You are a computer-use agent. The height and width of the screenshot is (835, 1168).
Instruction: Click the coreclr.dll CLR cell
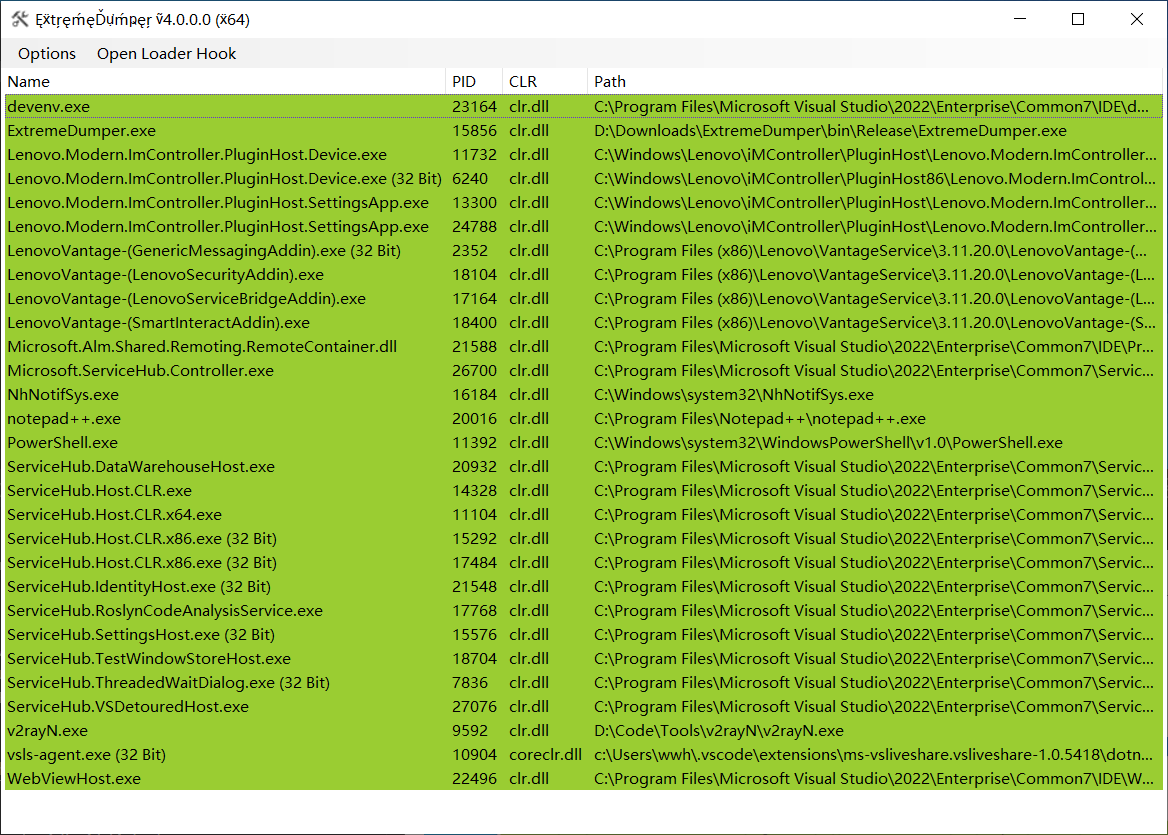(545, 755)
